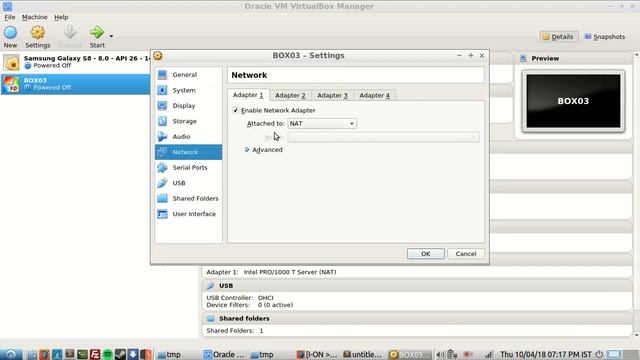This screenshot has width=640, height=360.
Task: Click the General category icon
Action: click(162, 75)
